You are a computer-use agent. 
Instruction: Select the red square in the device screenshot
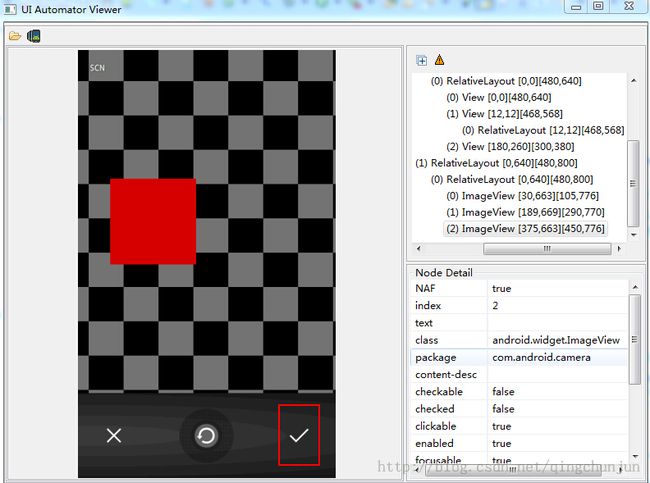[153, 221]
